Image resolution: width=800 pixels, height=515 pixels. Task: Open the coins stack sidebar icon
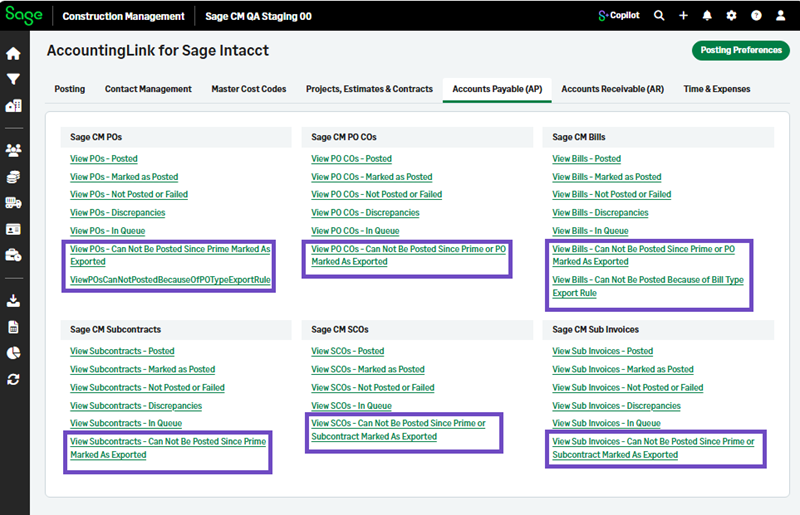tap(13, 177)
